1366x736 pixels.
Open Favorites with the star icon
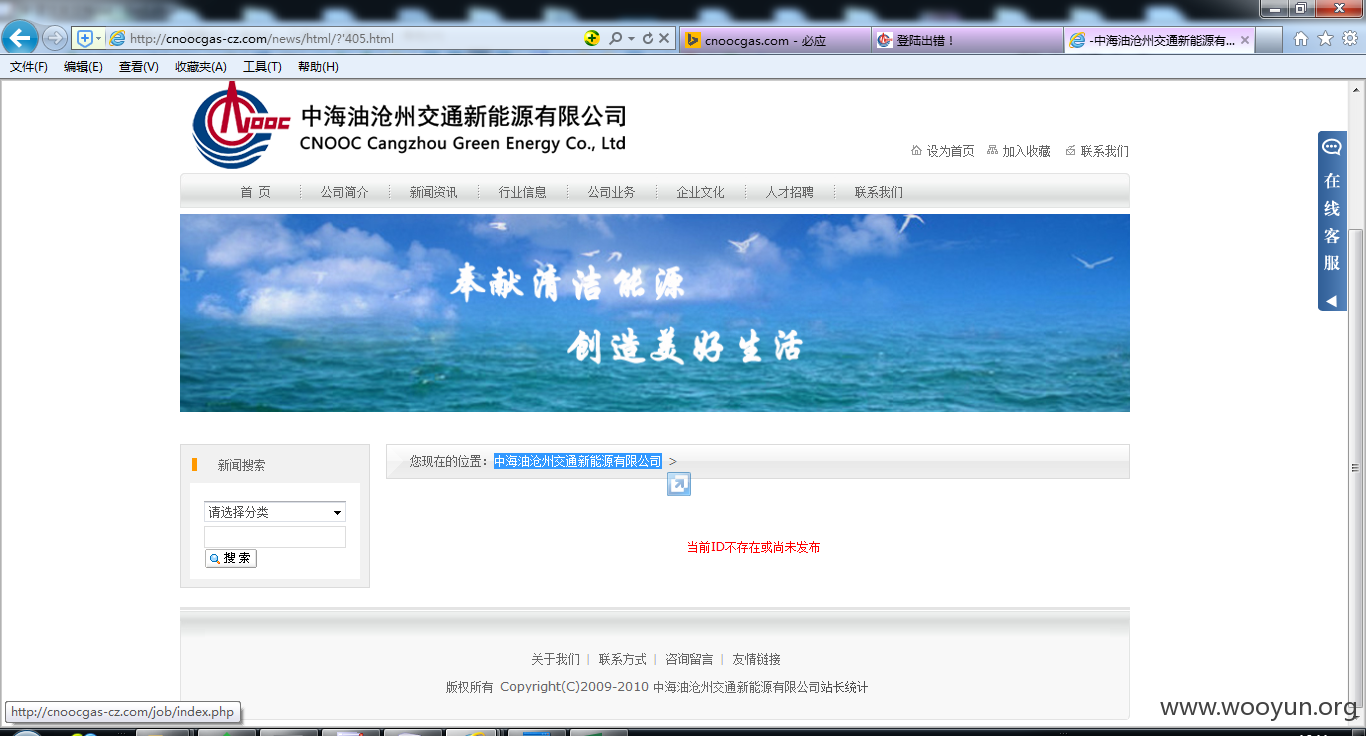1326,39
